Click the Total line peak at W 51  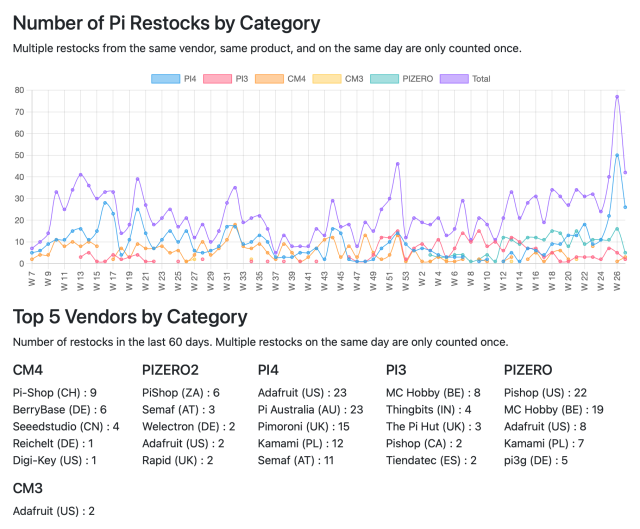(x=397, y=163)
